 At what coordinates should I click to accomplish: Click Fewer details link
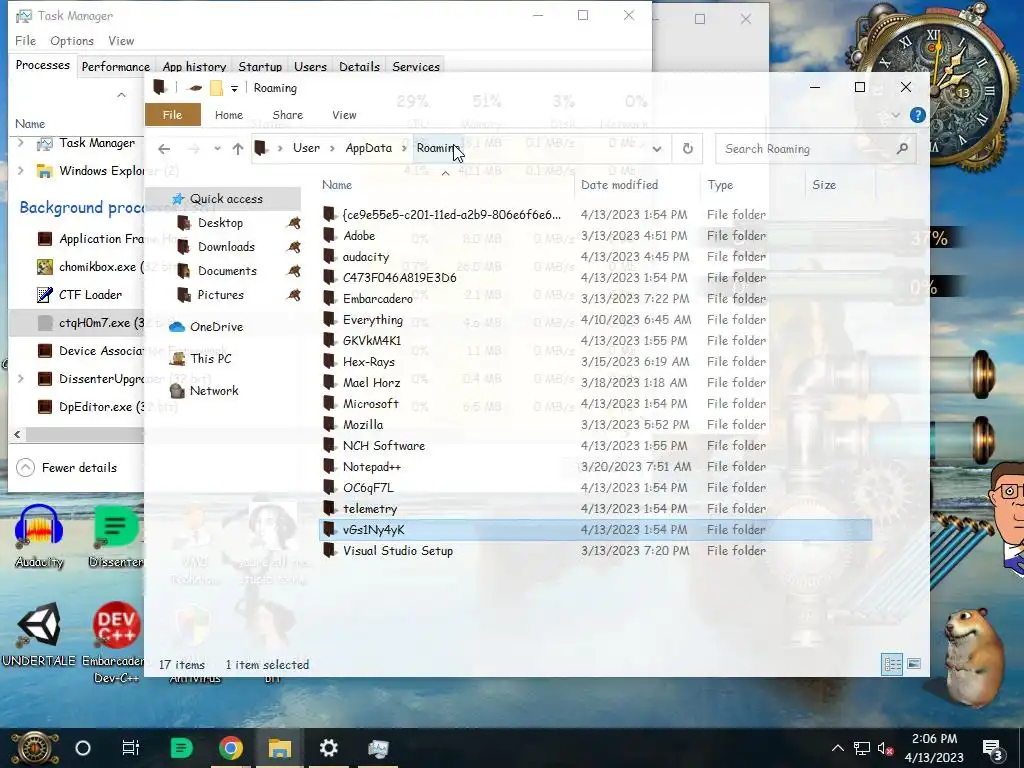click(x=79, y=468)
